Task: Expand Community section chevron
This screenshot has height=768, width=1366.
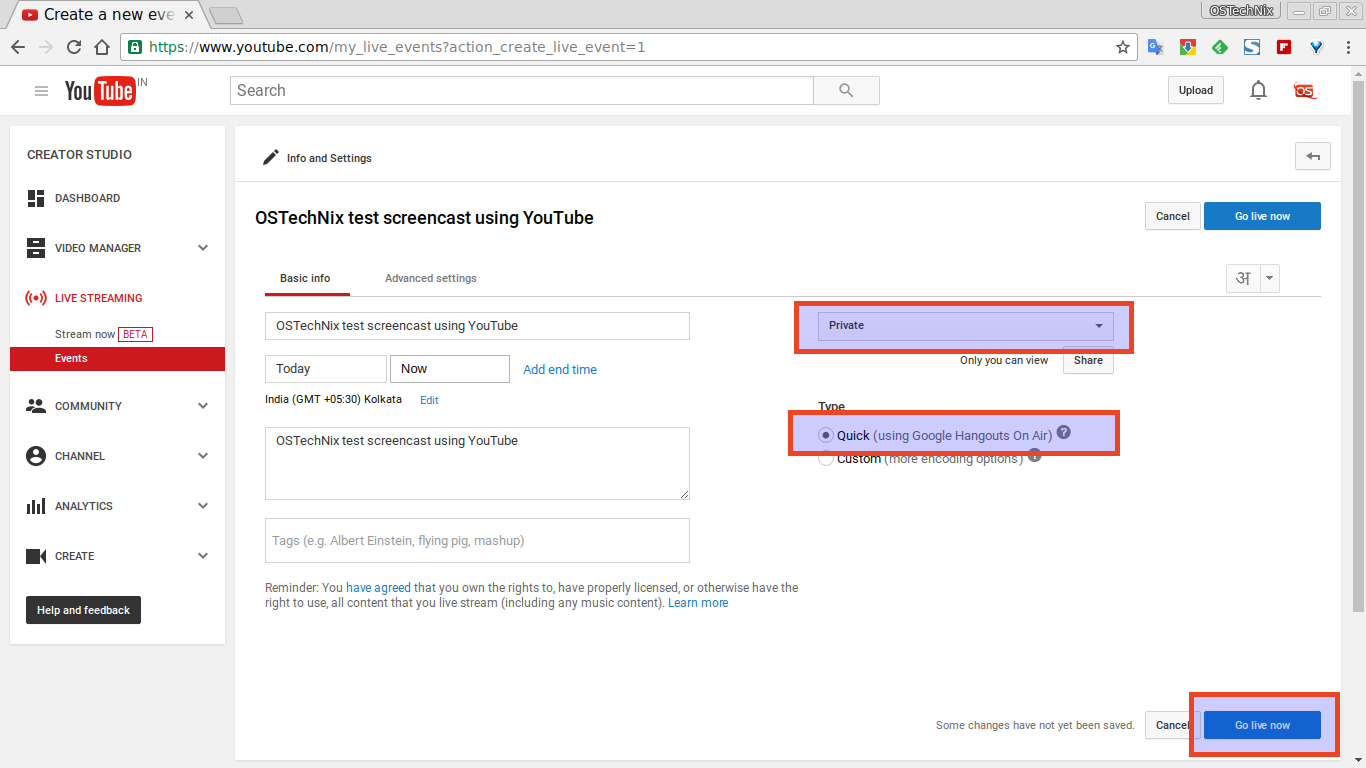Action: (x=203, y=406)
